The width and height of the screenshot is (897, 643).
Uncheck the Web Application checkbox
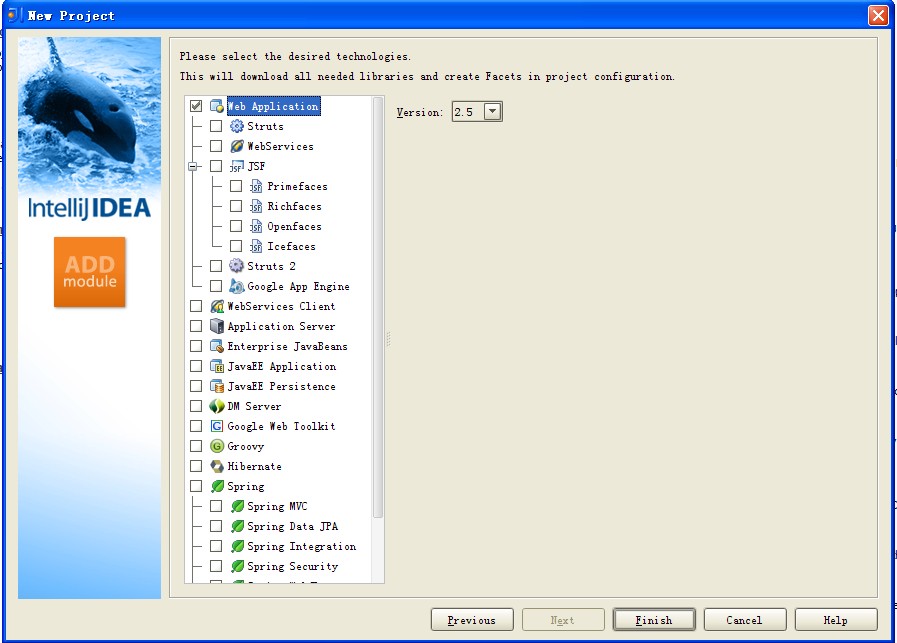pos(195,105)
